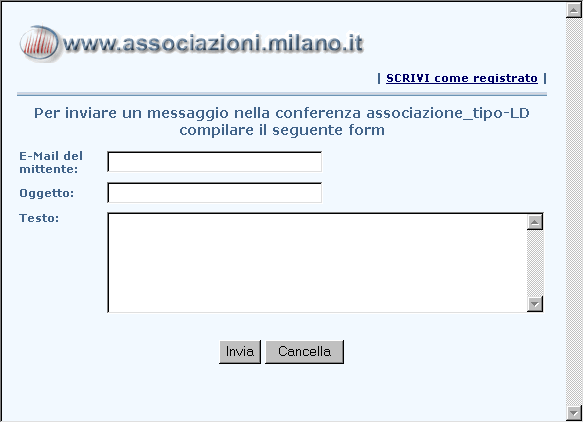Click the Testo area scroll up arrow
Image resolution: width=584 pixels, height=423 pixels.
(x=535, y=222)
